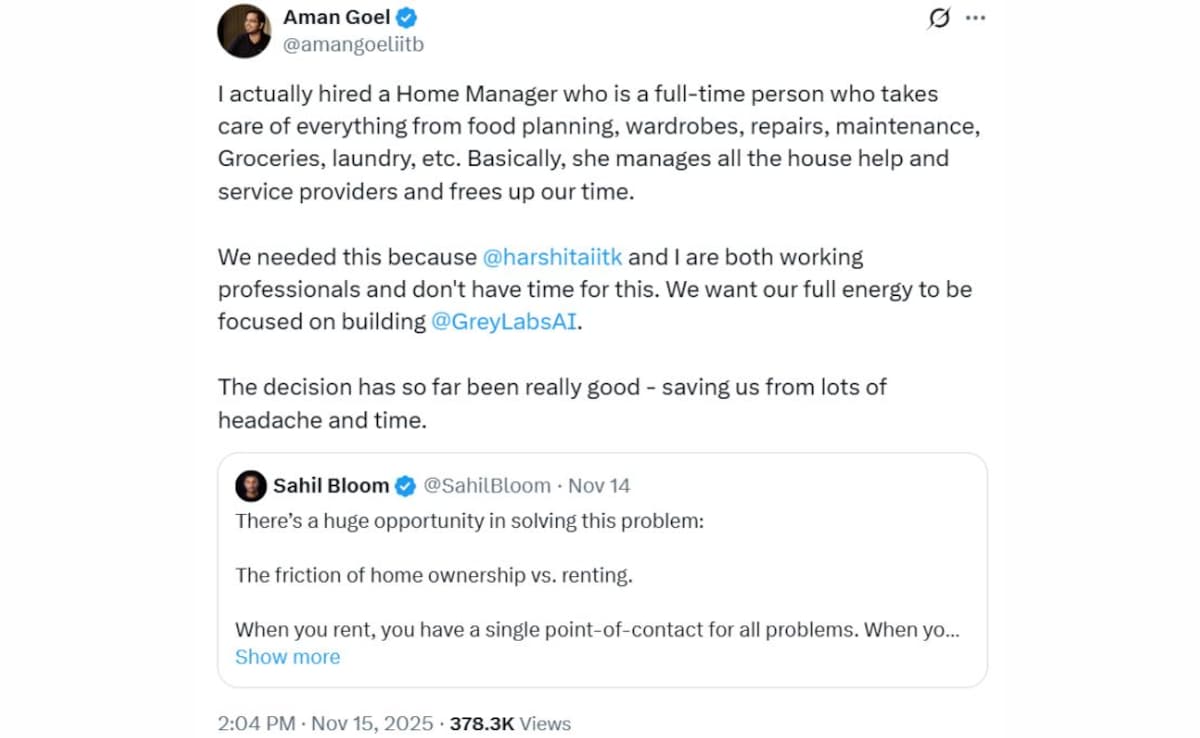Screen dimensions: 1200x738
Task: Visit the @harshitaiitk mention
Action: point(552,257)
